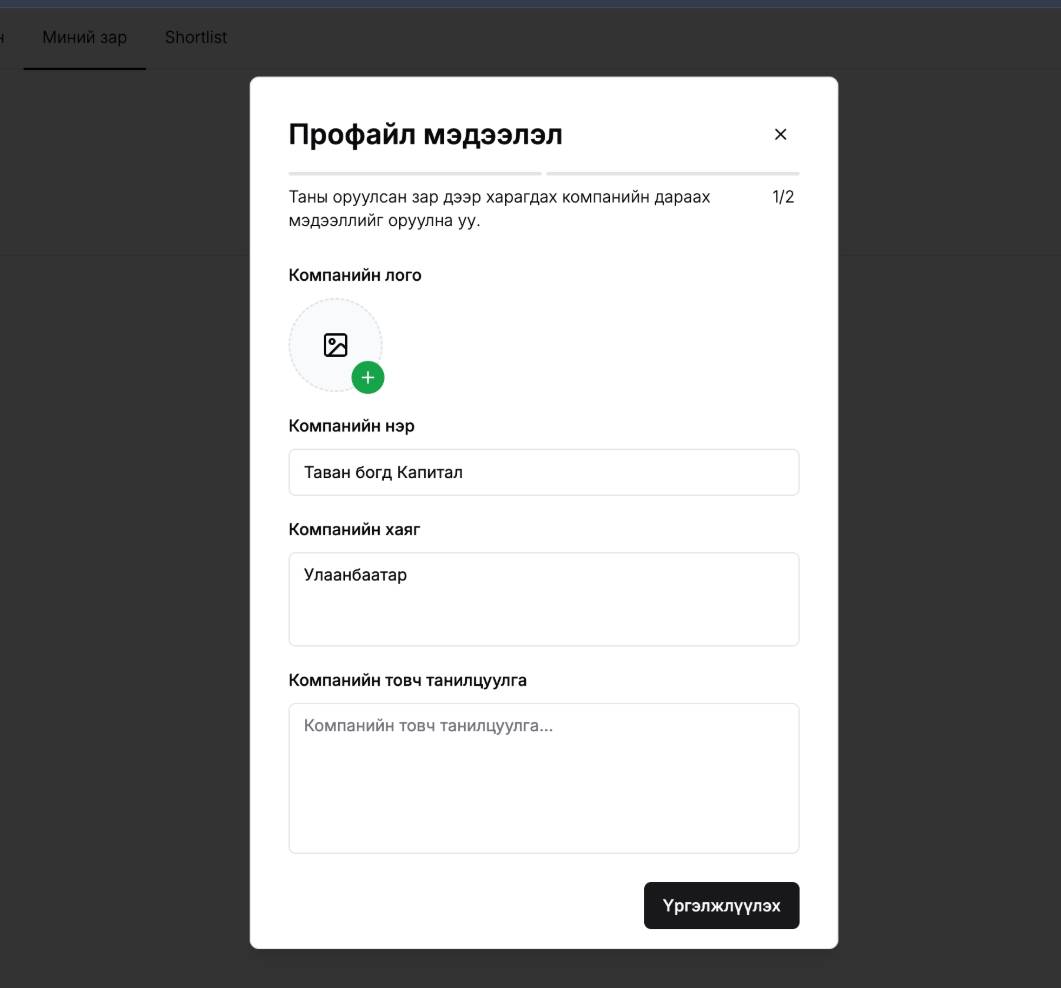Screen dimensions: 1061x988
Task: Click the dialog description paragraph text
Action: pos(499,208)
